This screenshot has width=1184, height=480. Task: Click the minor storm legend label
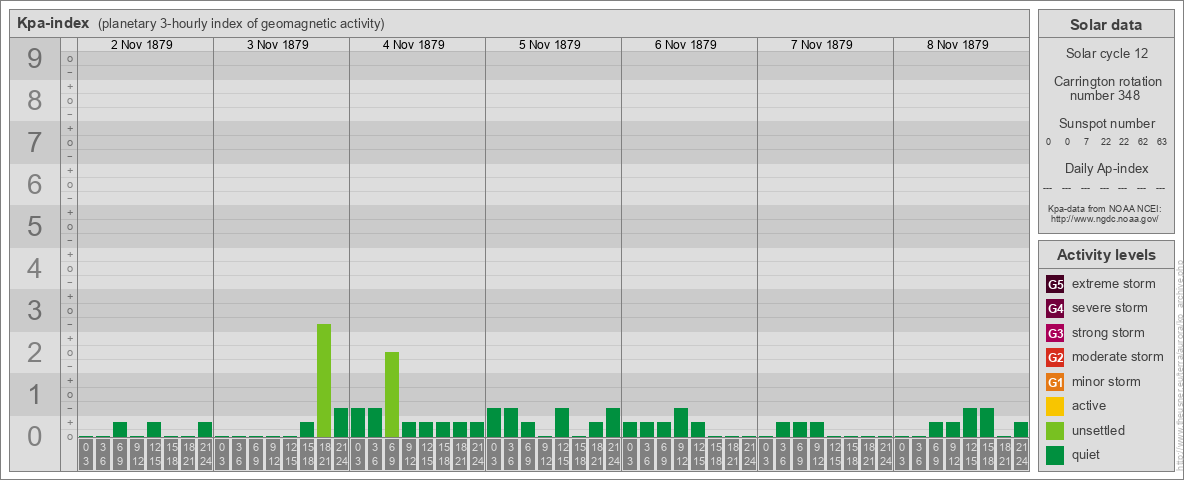tap(1106, 382)
